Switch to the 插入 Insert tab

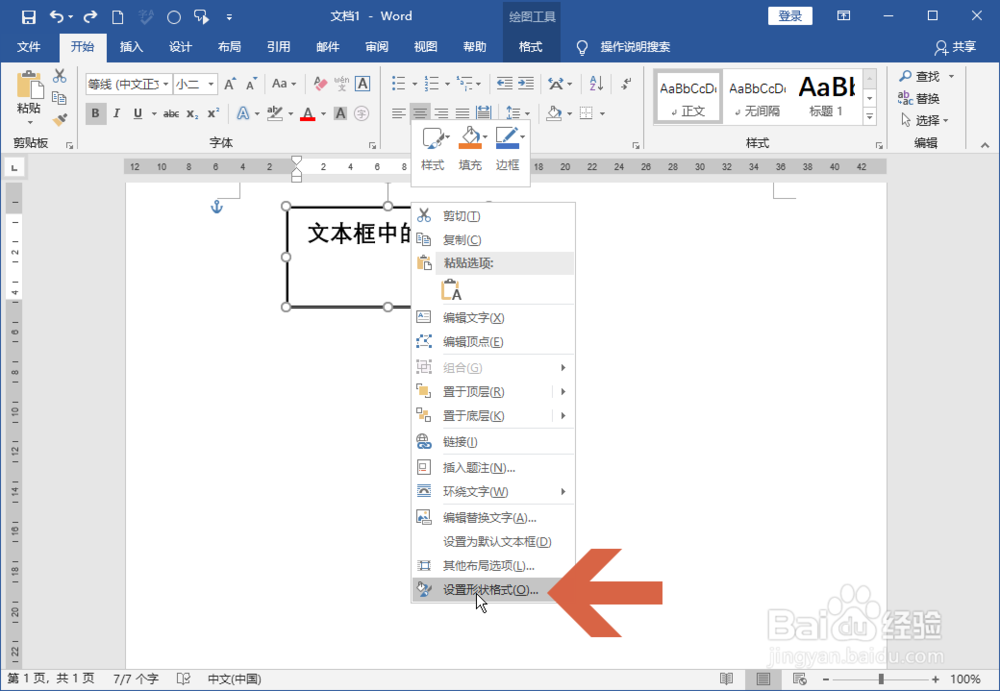pos(131,47)
